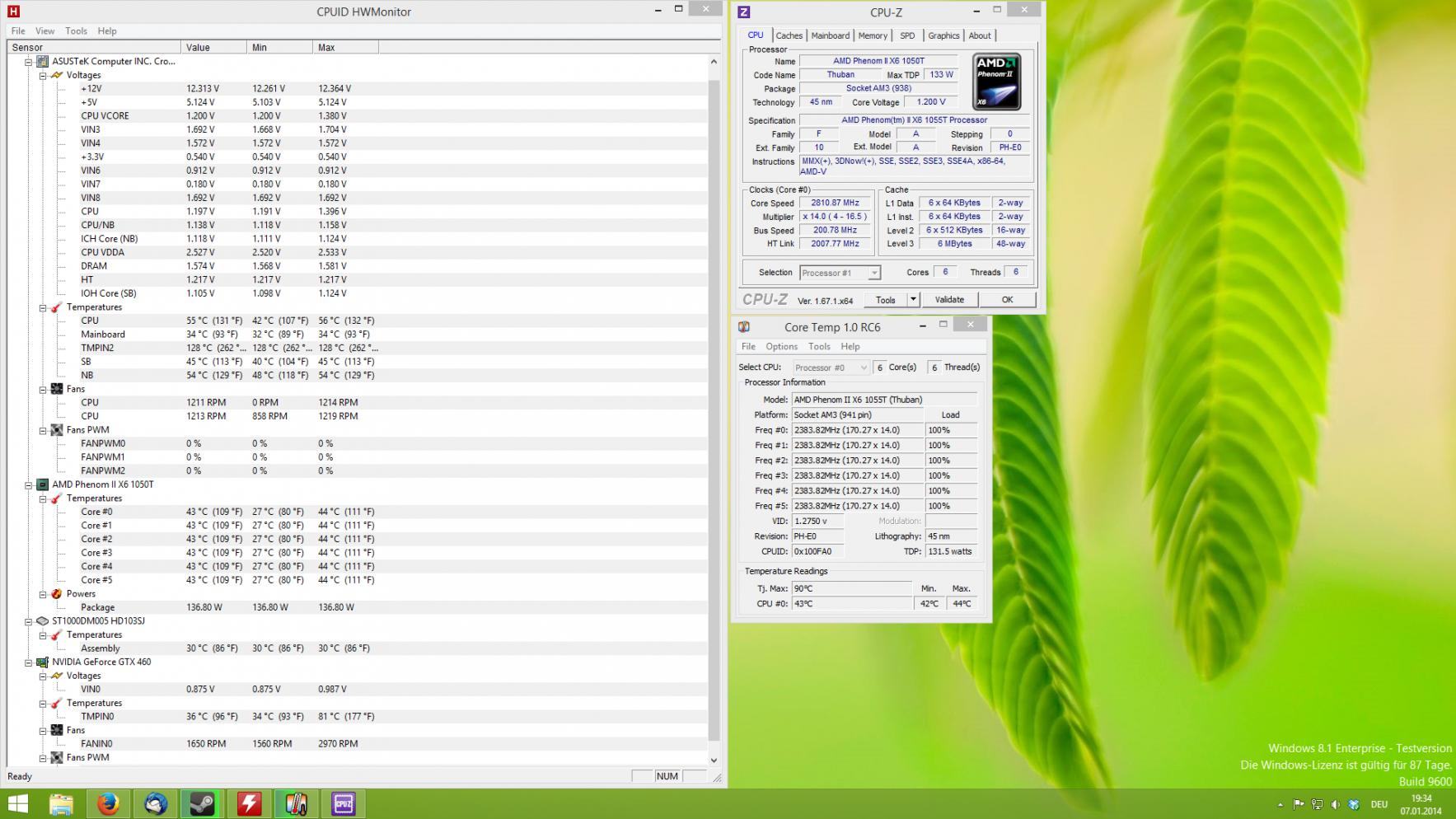This screenshot has width=1456, height=819.
Task: Click the AMD Phenom II X6 1050T processor icon in HWMonitor
Action: pyautogui.click(x=42, y=484)
